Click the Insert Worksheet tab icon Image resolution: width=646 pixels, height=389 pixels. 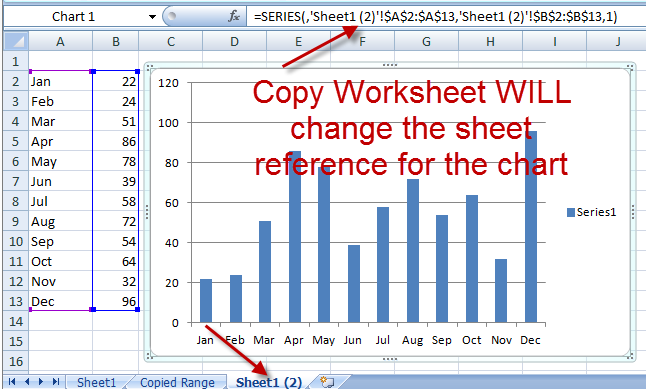coord(328,382)
